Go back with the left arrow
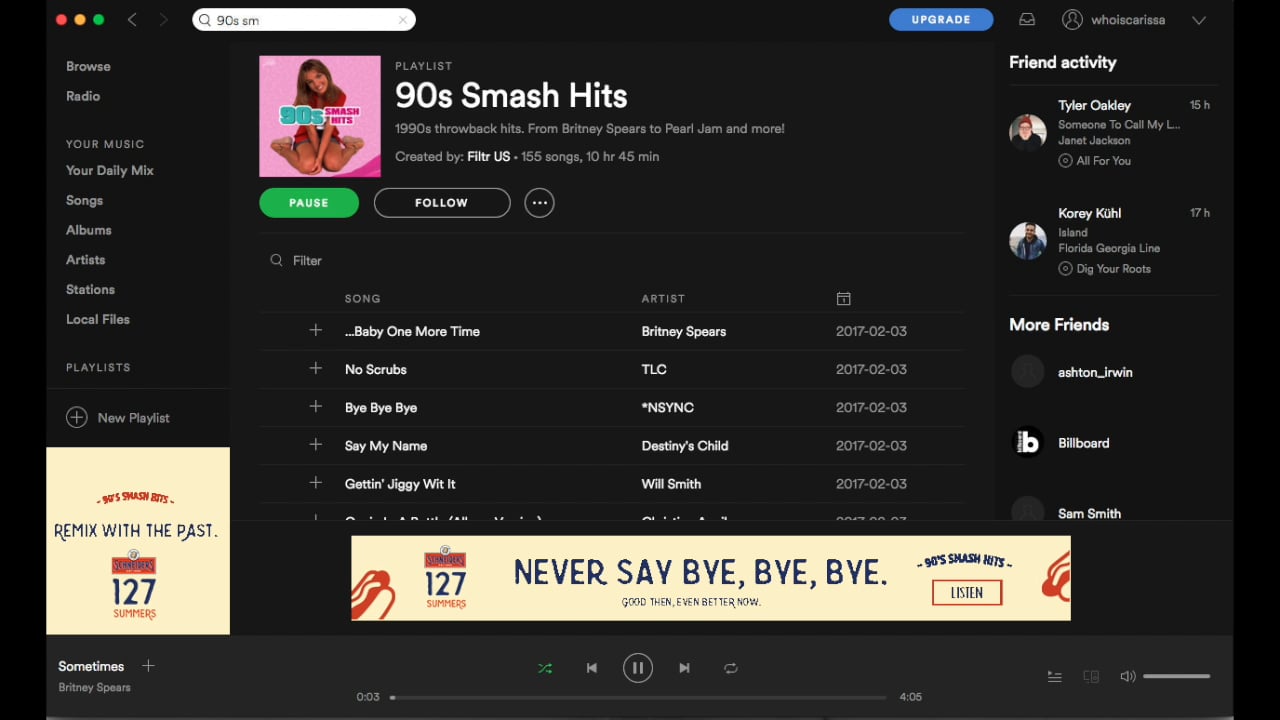Screen dimensions: 1280x720 (132, 20)
